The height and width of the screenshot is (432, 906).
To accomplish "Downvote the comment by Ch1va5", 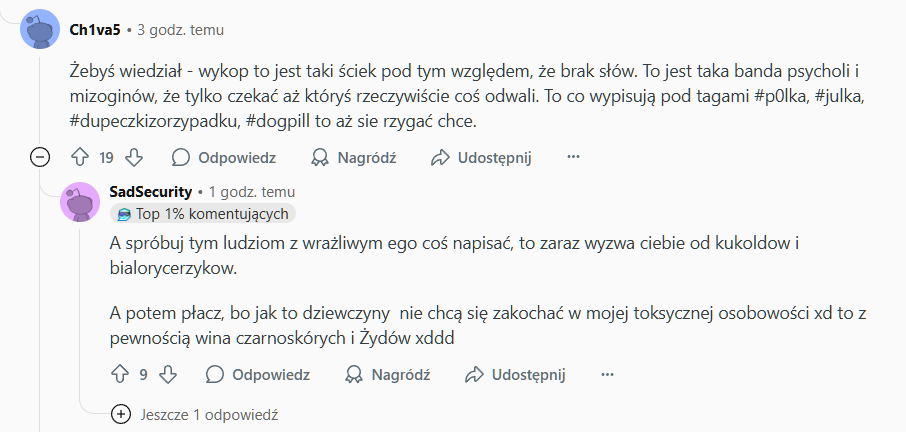I will coord(134,157).
